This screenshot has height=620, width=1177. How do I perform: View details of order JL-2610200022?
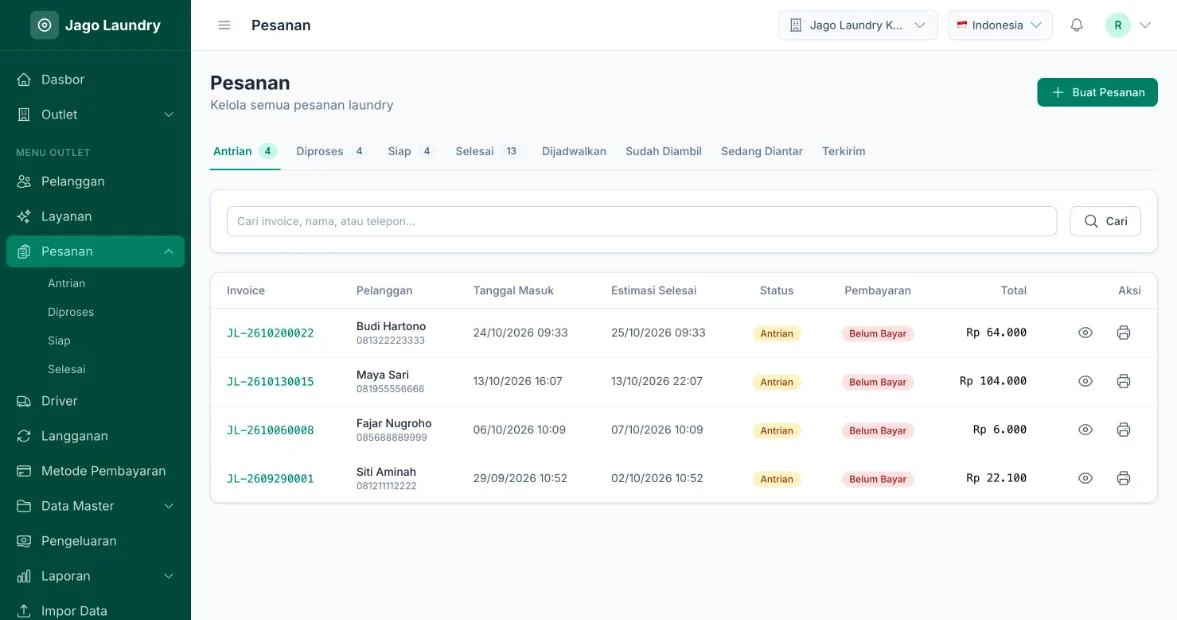click(1085, 333)
